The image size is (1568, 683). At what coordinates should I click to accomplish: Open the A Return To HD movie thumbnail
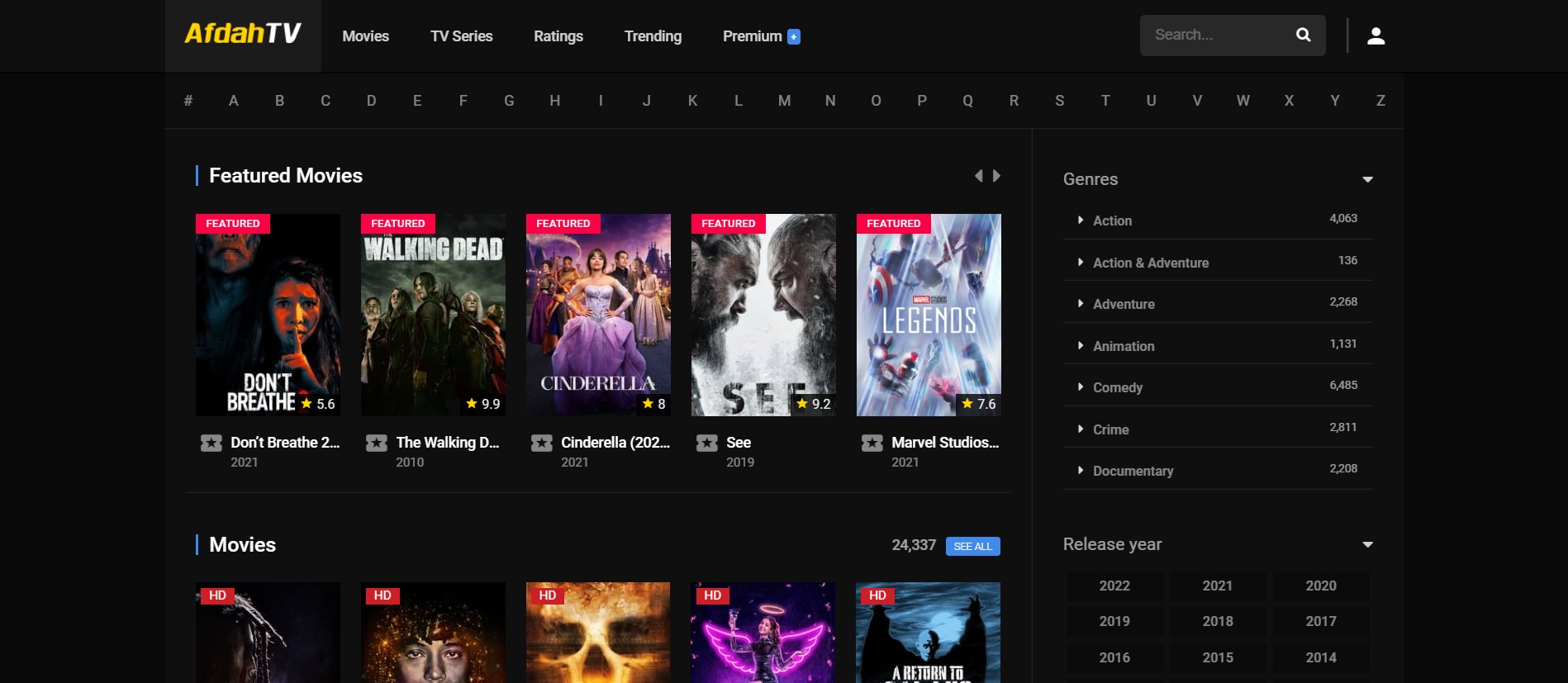click(929, 633)
